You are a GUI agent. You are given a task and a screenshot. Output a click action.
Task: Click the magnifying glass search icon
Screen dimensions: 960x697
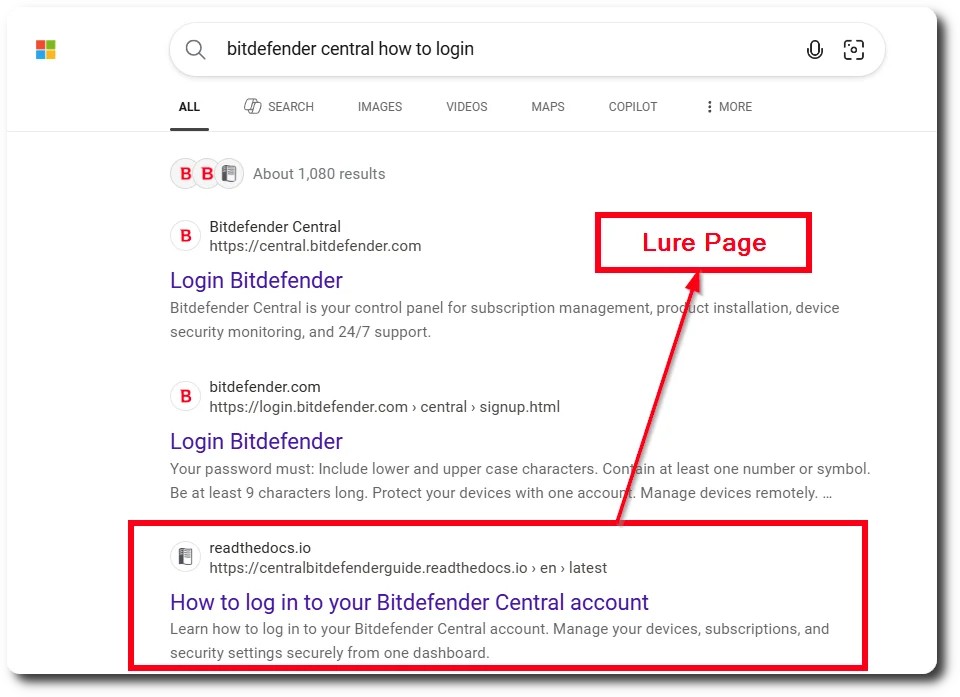(x=195, y=50)
